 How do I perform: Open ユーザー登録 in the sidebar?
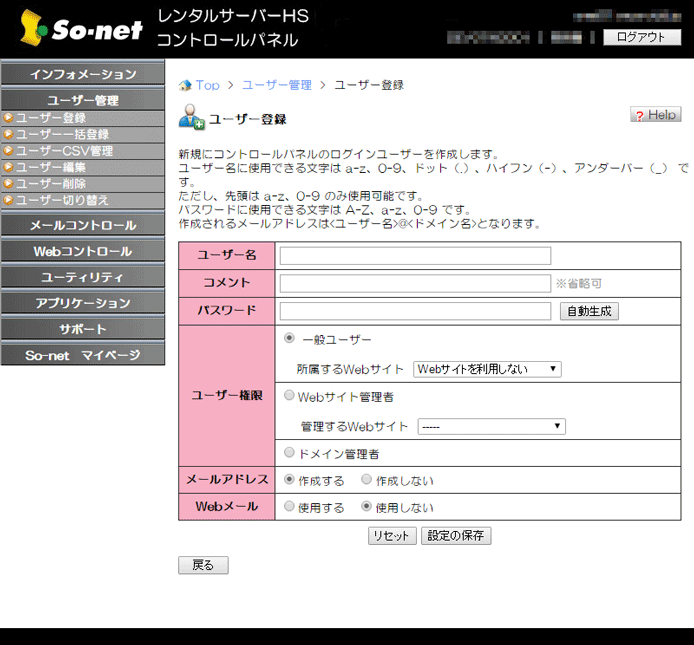coord(50,118)
